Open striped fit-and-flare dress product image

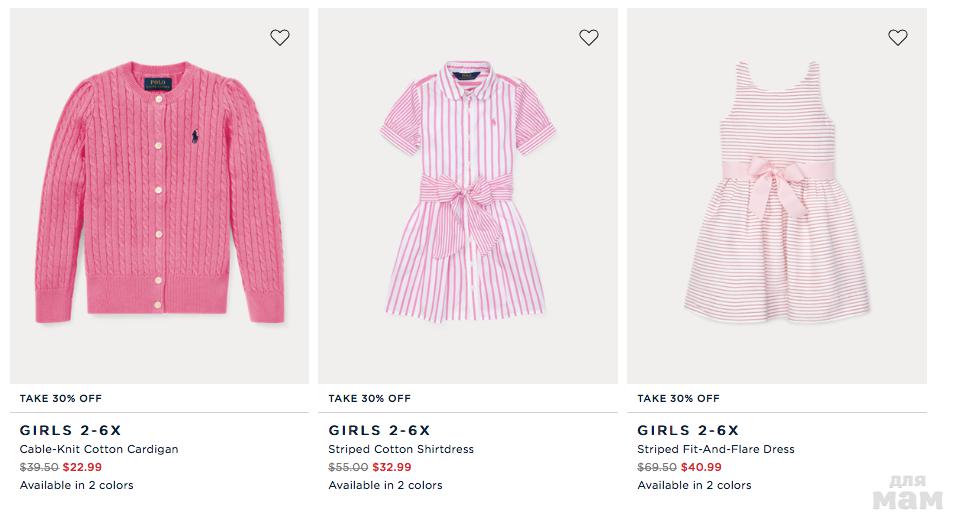[x=777, y=195]
